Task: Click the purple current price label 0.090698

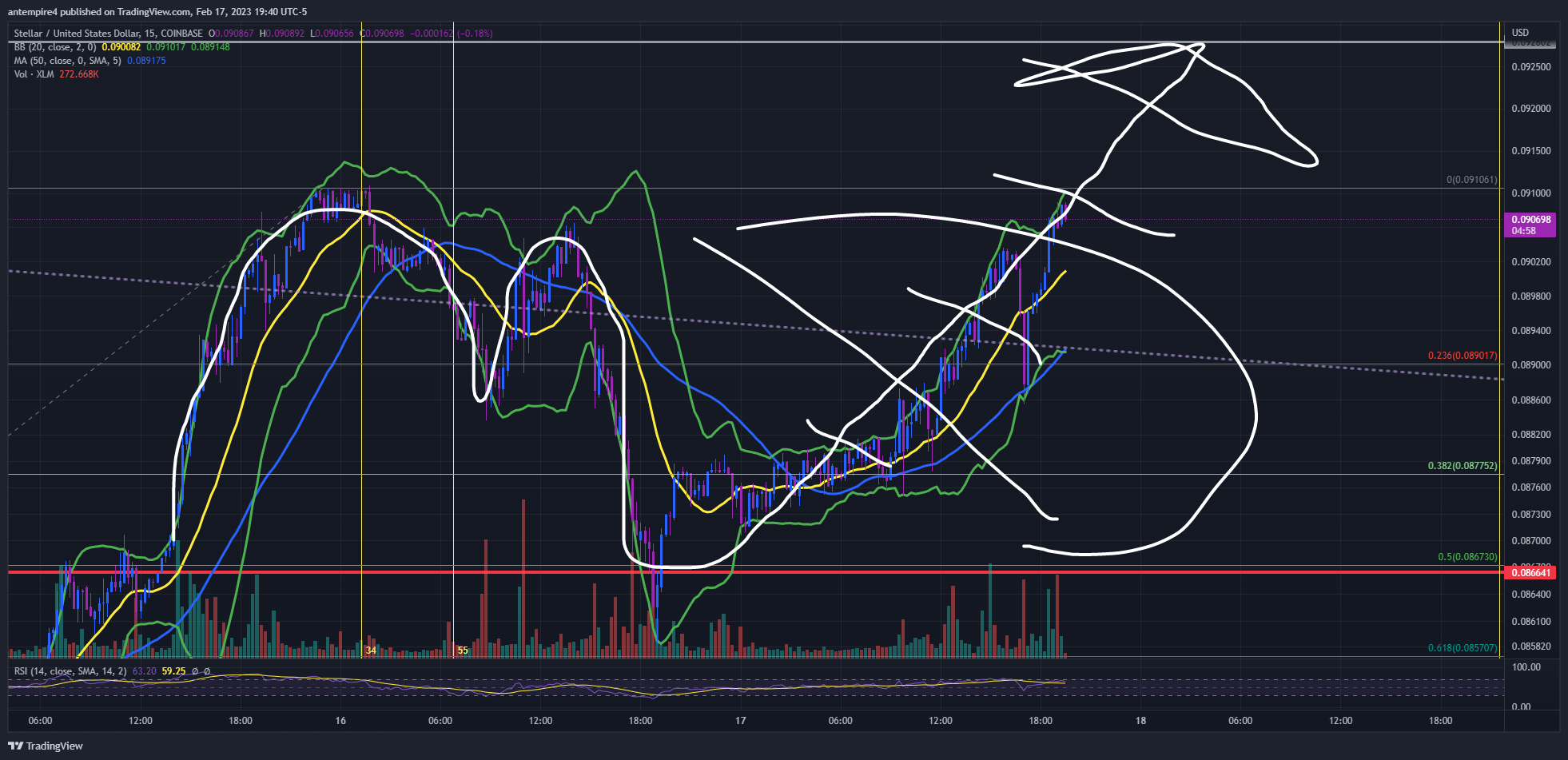Action: 1531,219
